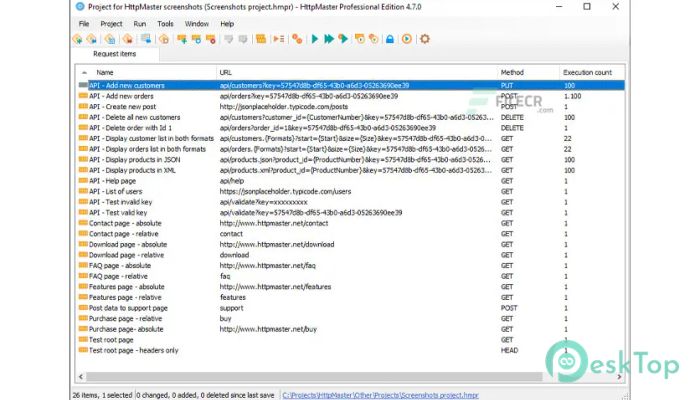
Task: Click the Project properties house-shaped toolbar icon
Action: point(164,39)
